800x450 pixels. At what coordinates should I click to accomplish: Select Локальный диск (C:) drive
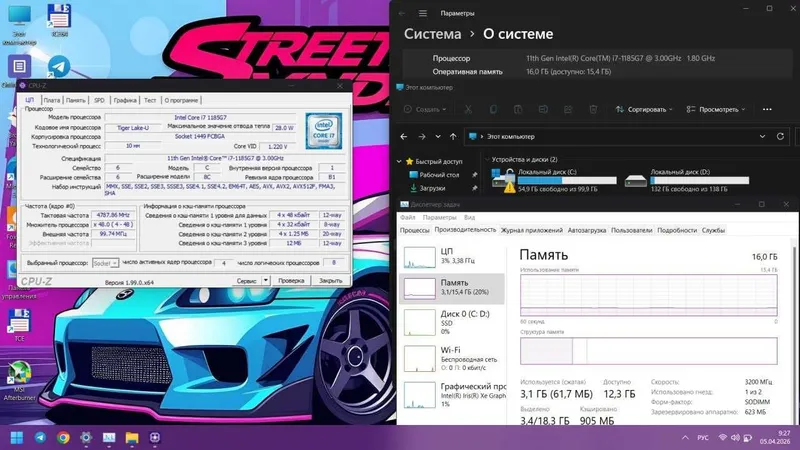coord(554,180)
